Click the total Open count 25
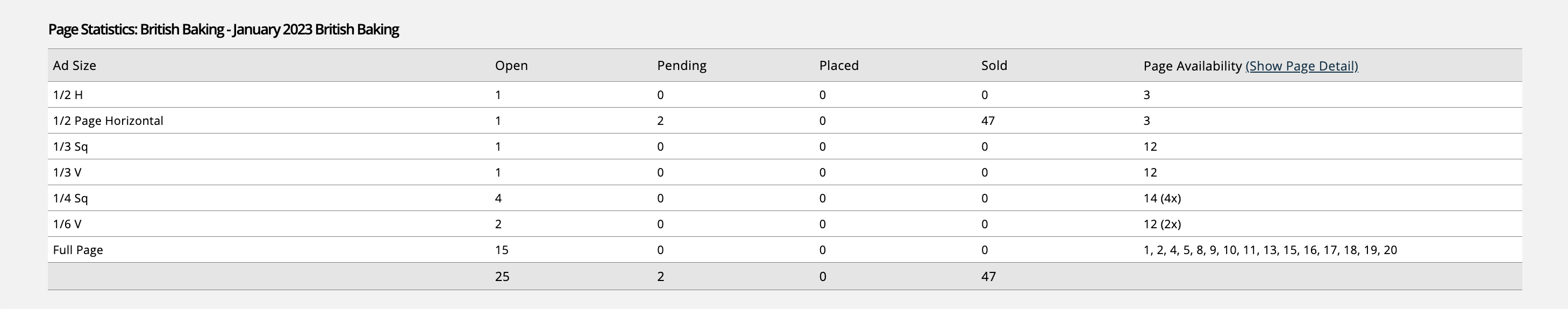Screen dimensions: 1568x309 [x=502, y=277]
